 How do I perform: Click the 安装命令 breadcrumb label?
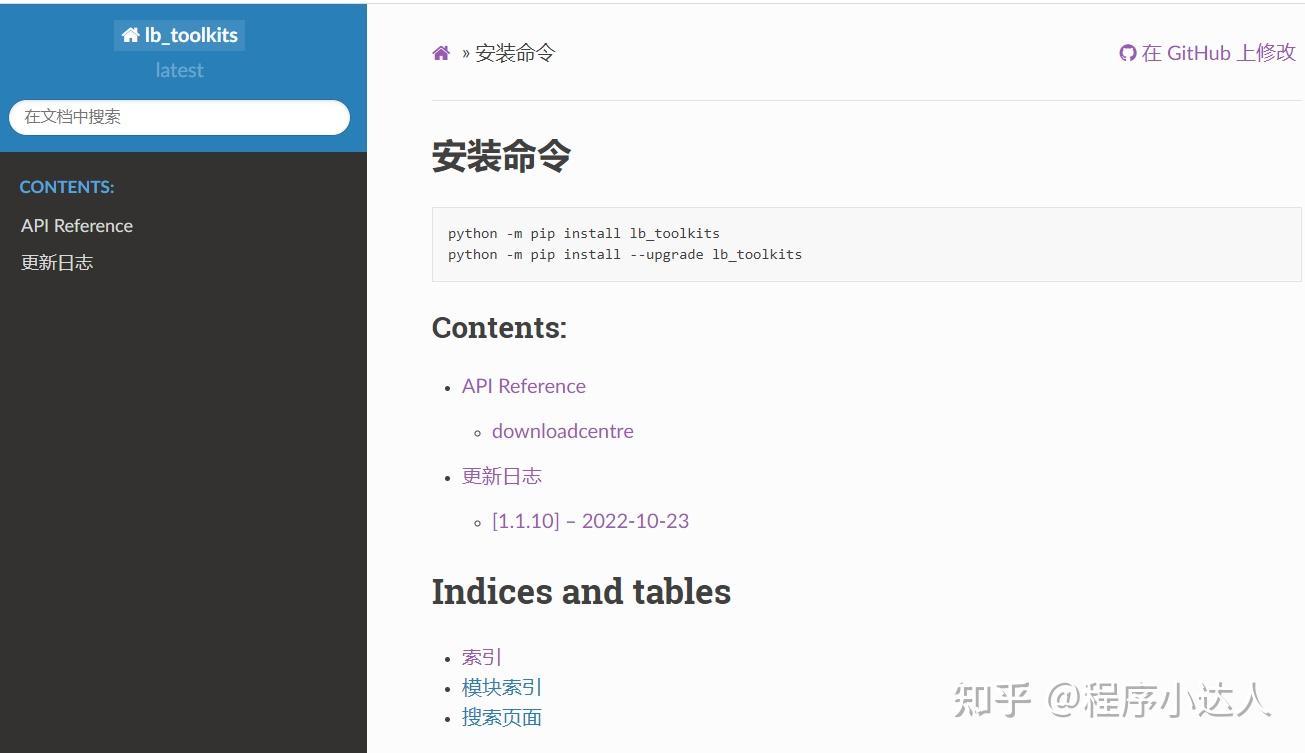[513, 53]
